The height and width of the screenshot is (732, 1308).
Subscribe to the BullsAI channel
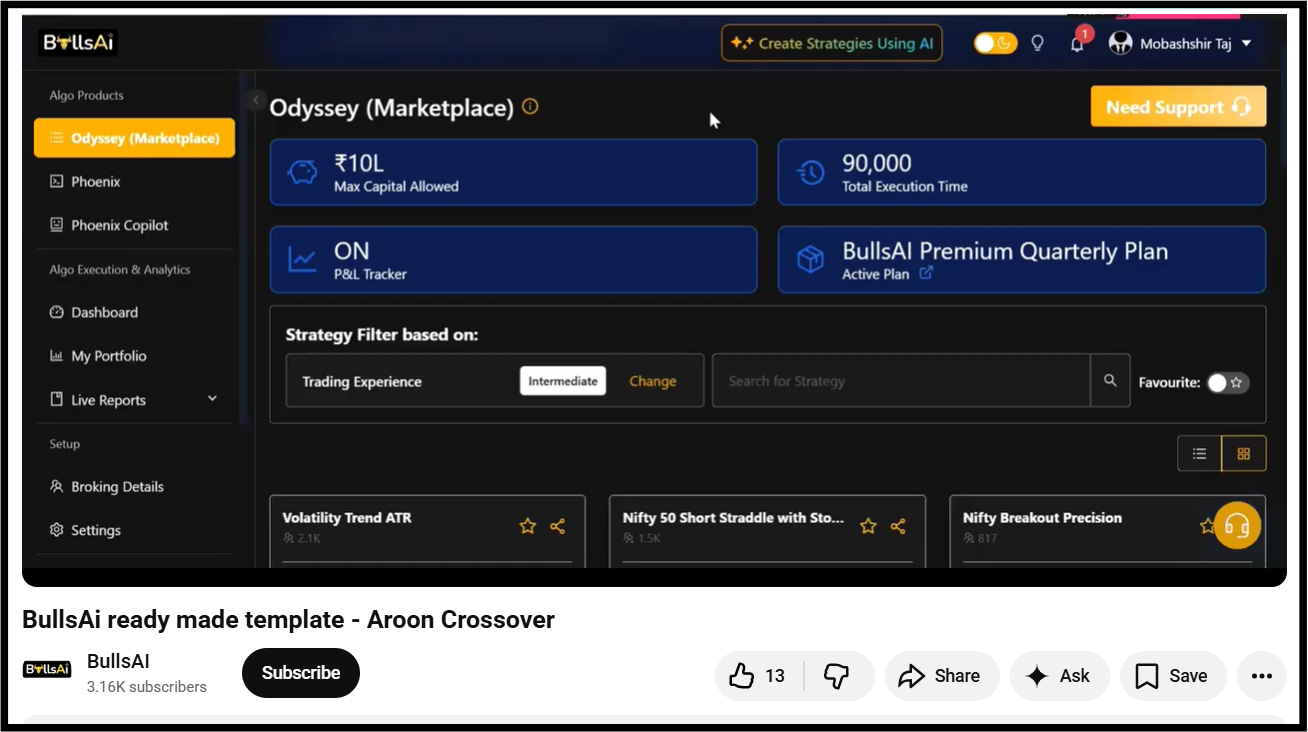301,673
